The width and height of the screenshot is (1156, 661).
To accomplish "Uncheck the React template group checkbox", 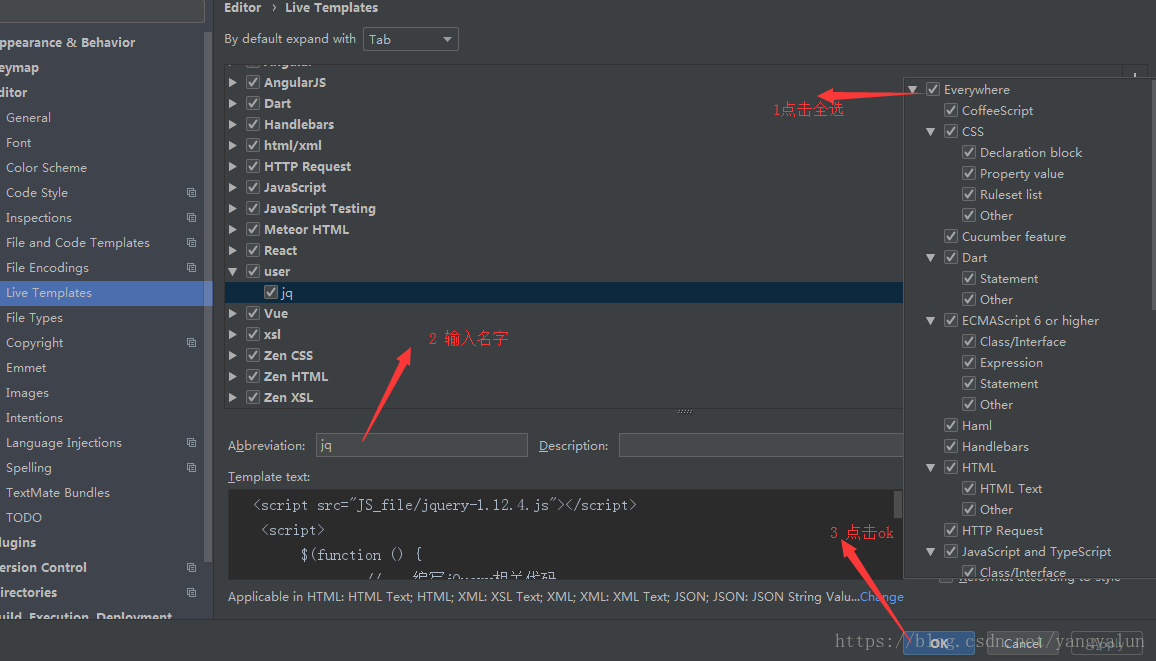I will pos(253,251).
